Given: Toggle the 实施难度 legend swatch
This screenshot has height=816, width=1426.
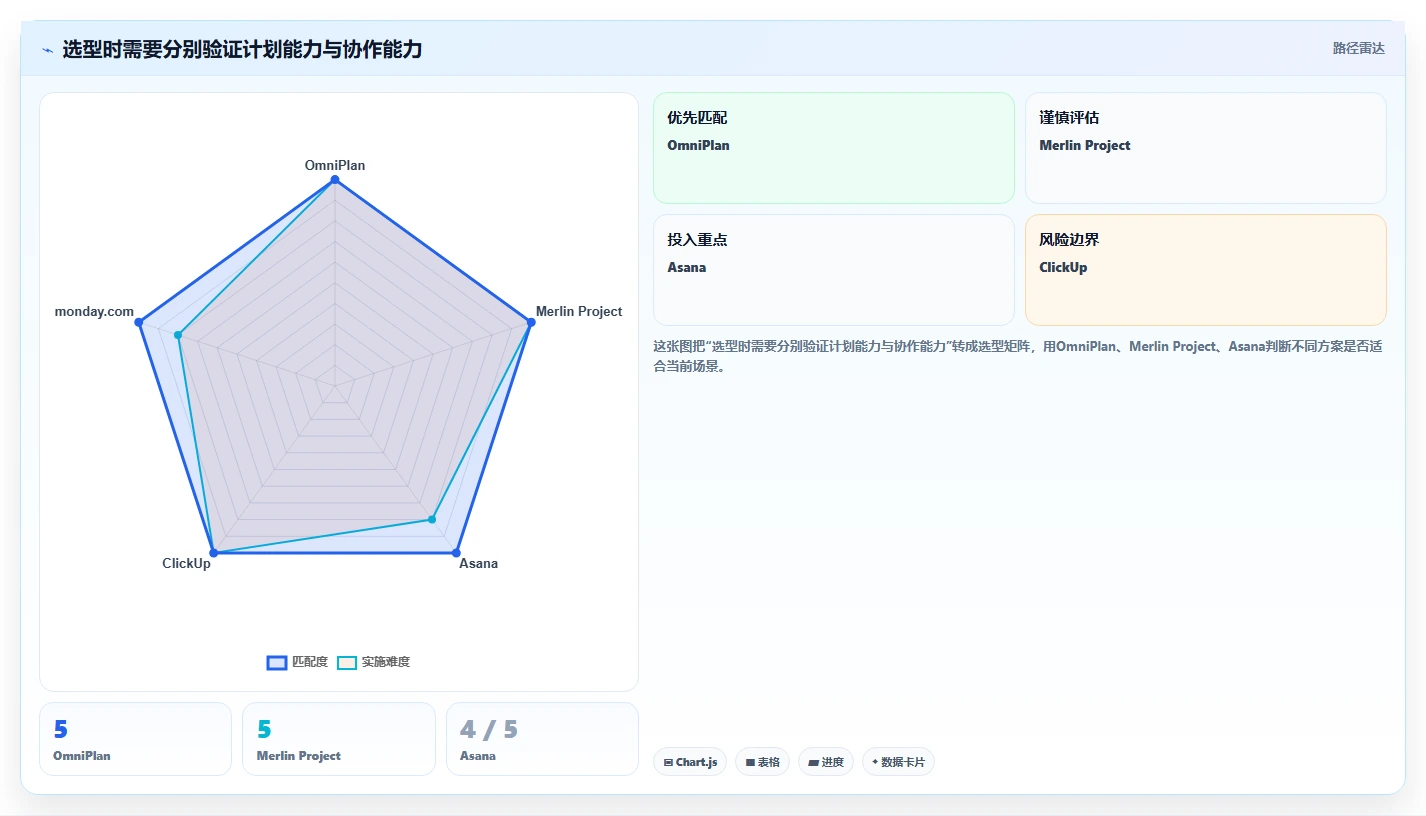Looking at the screenshot, I should [347, 662].
